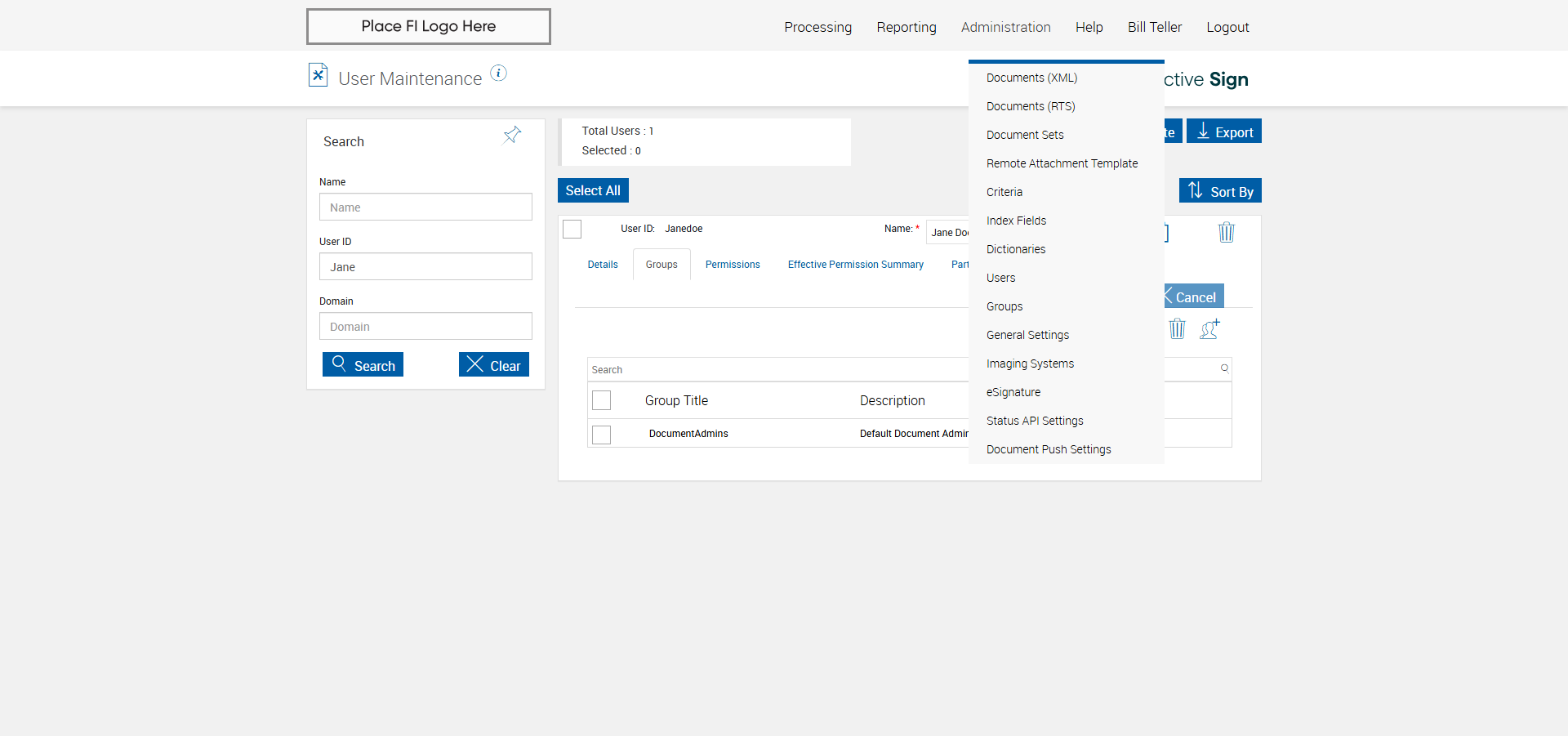Click the pin icon in Search panel

[512, 135]
